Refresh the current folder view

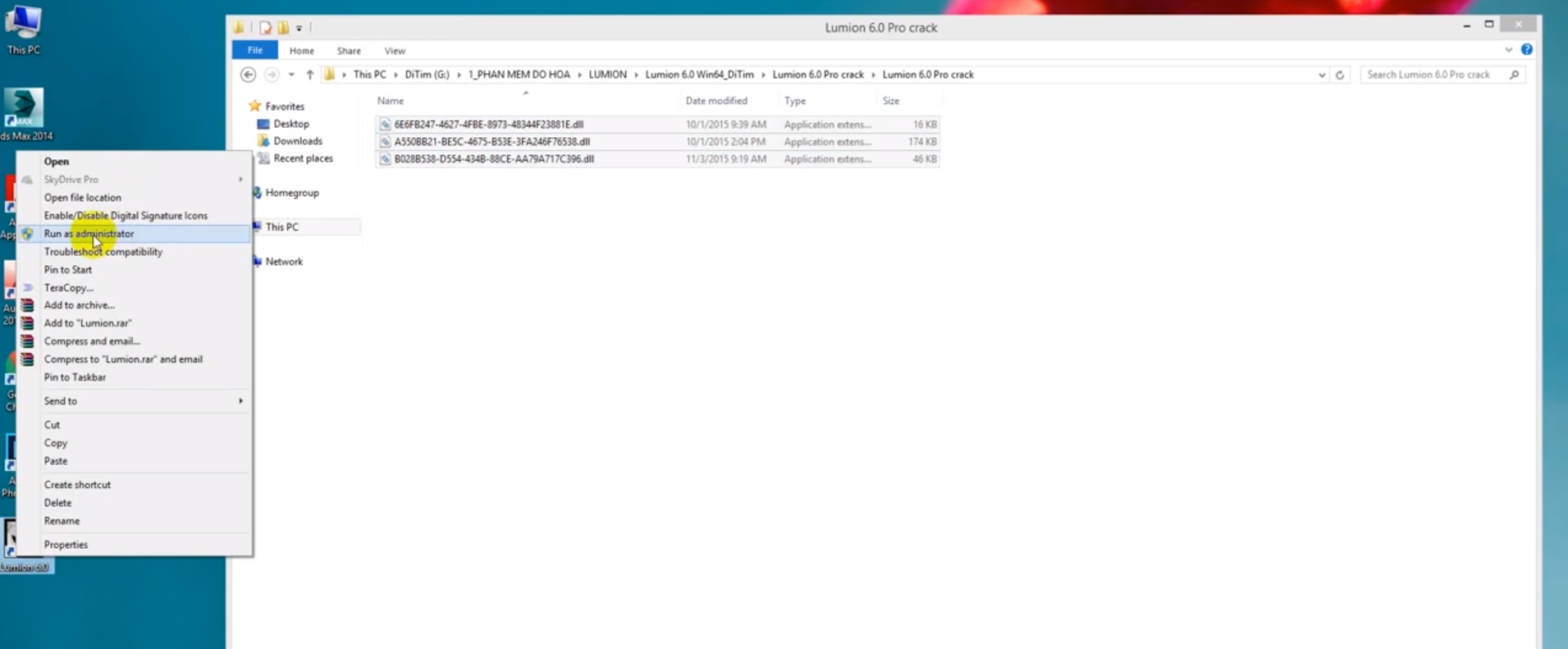click(1340, 75)
